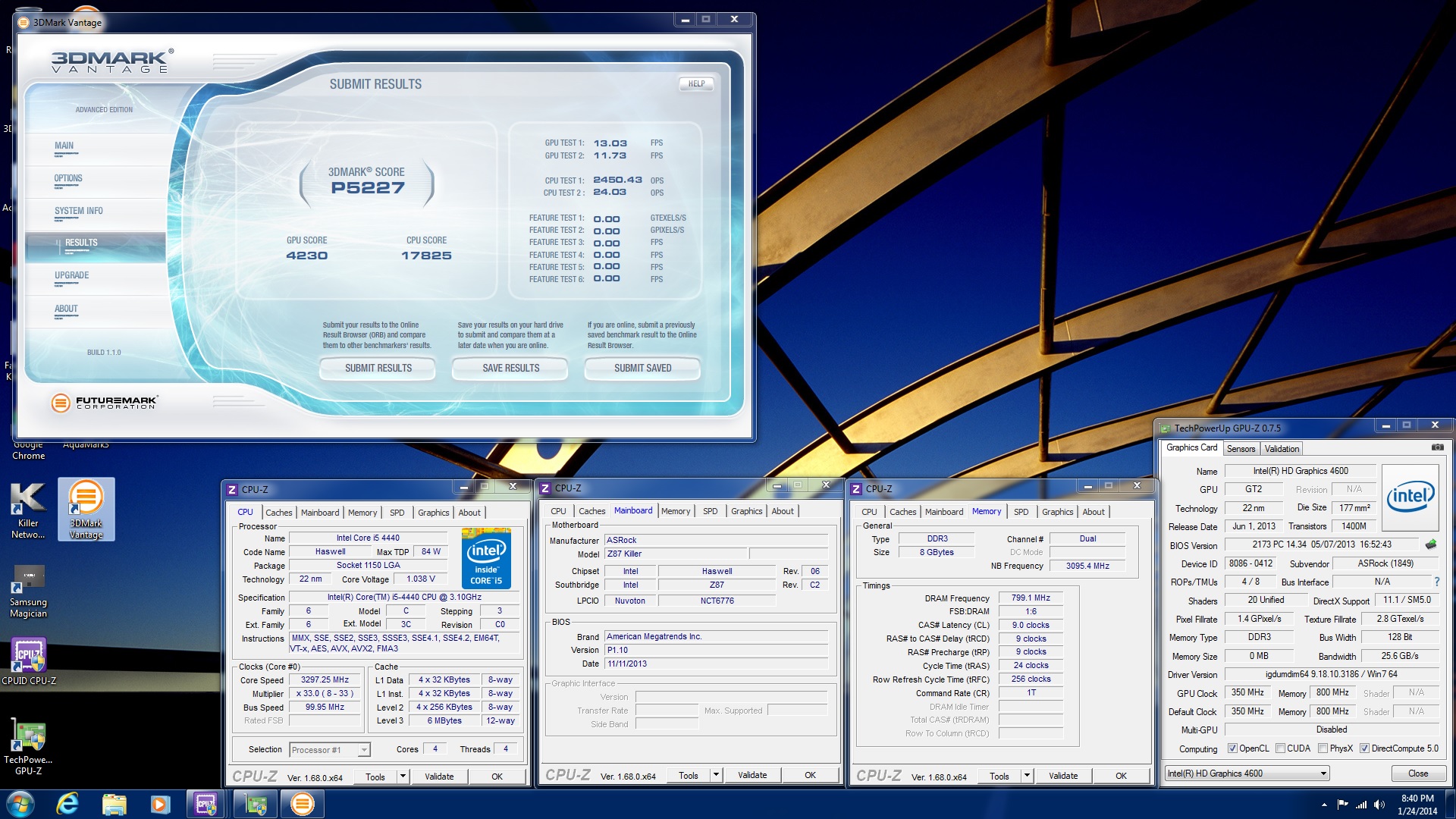Click Intel logo in GPU-Z window
This screenshot has height=819, width=1456.
click(x=1410, y=497)
